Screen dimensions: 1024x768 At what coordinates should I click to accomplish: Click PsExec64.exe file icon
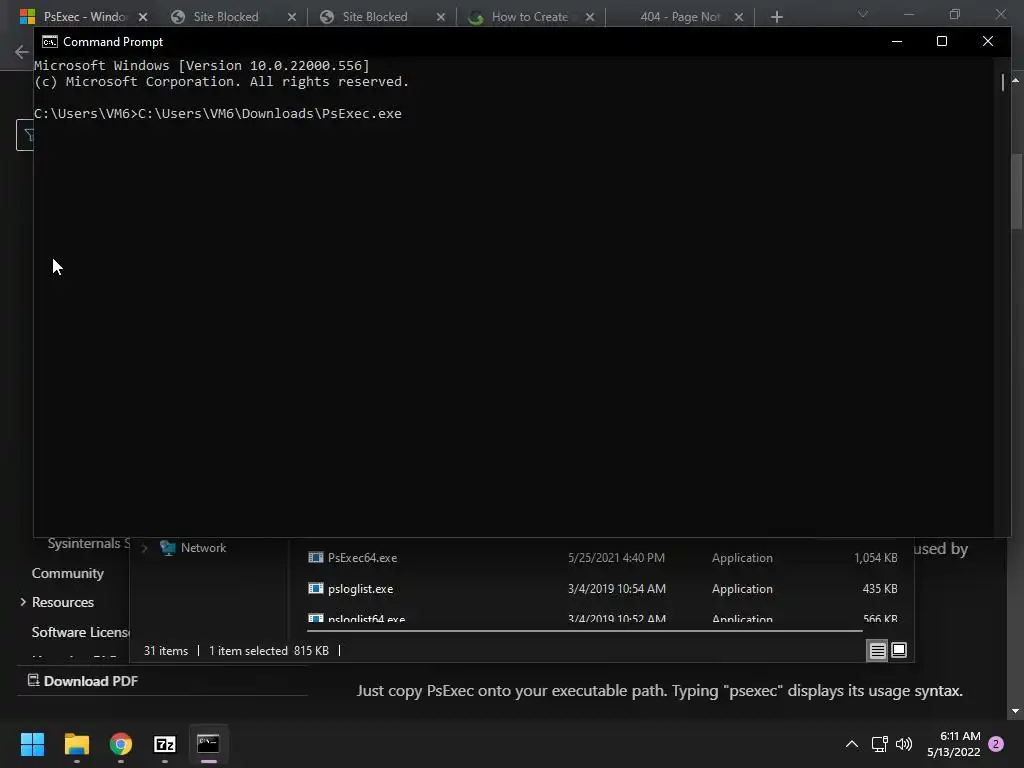pos(315,557)
